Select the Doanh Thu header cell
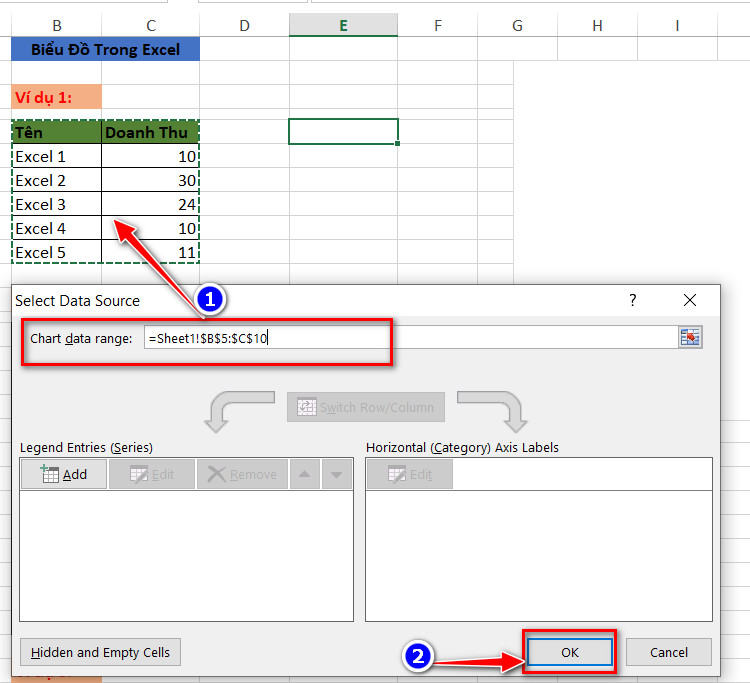This screenshot has height=683, width=750. click(x=150, y=132)
